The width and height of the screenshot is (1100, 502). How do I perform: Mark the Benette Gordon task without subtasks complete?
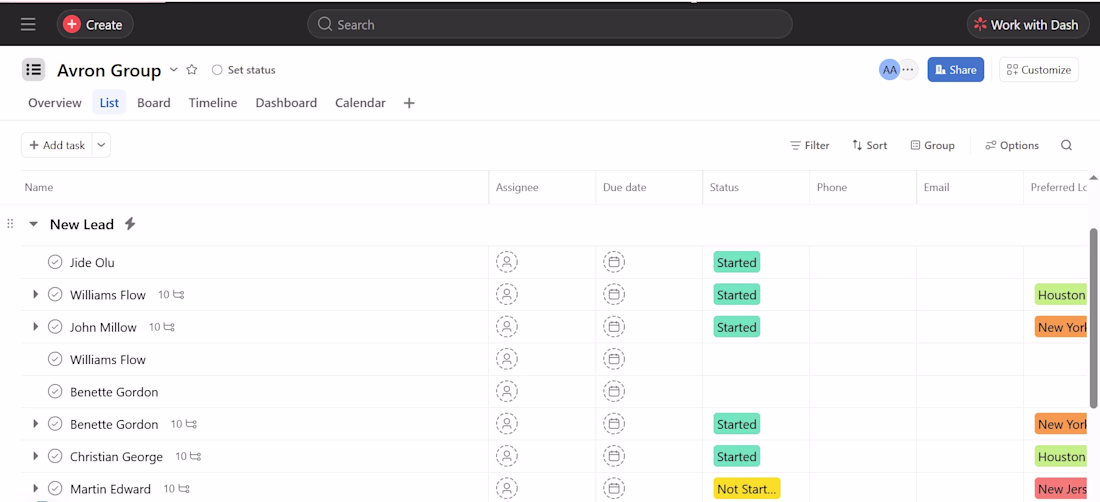point(55,391)
